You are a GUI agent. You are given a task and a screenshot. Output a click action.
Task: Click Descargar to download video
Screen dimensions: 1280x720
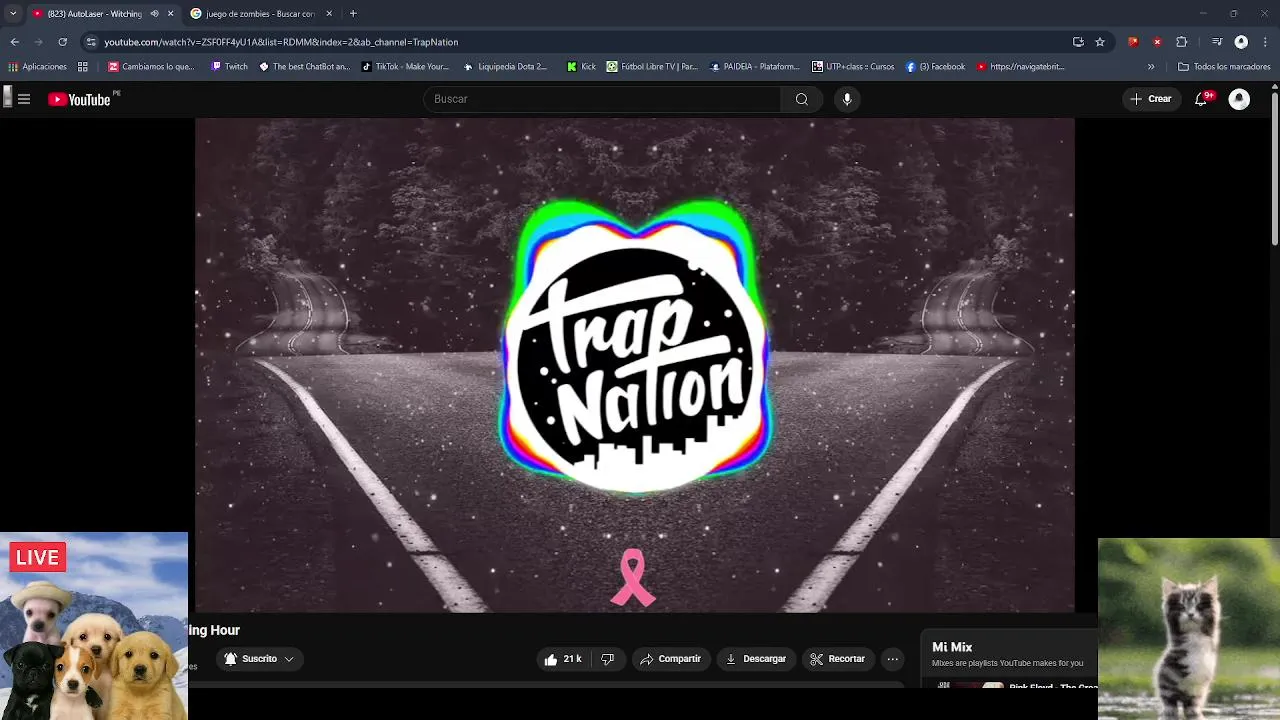[756, 659]
